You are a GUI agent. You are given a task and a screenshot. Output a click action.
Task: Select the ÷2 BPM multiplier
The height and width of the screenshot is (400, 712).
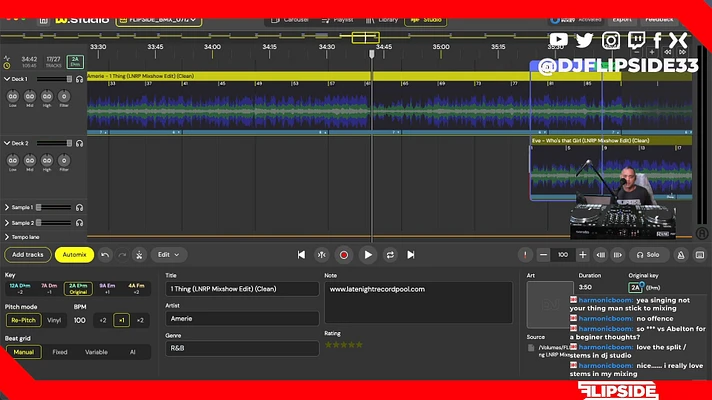103,320
